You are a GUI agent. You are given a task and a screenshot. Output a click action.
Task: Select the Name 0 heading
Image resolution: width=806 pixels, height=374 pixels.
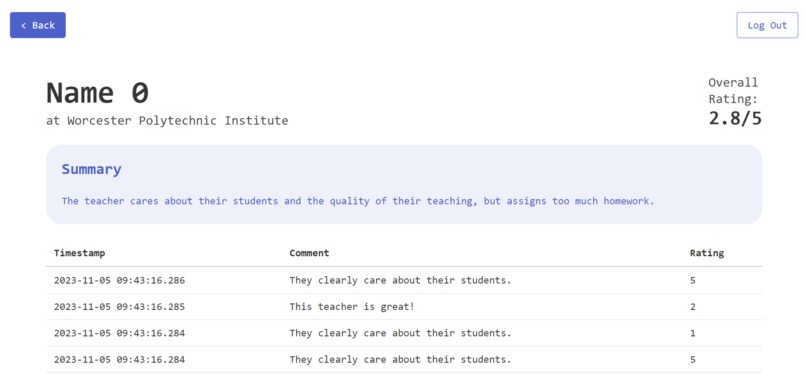98,94
